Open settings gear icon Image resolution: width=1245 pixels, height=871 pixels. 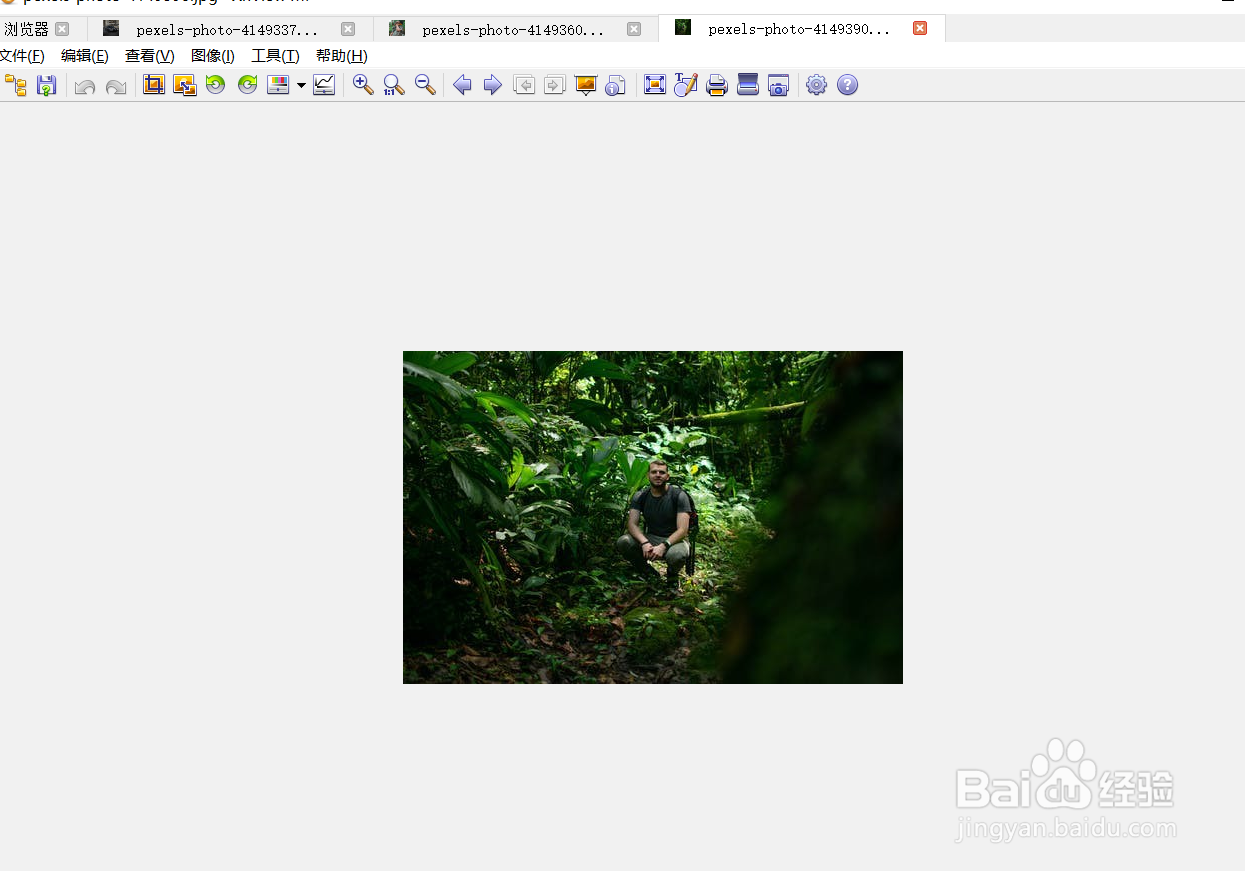pos(817,85)
